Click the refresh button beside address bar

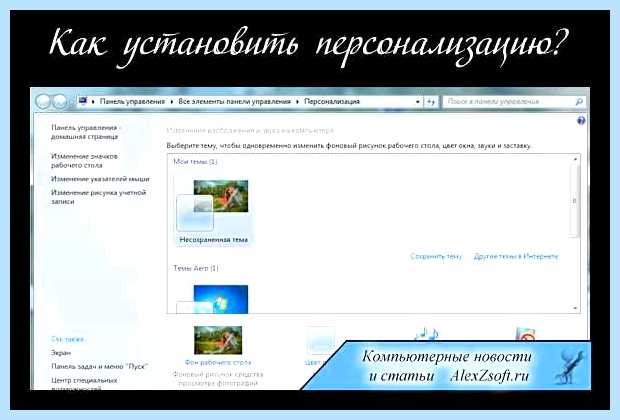(431, 102)
